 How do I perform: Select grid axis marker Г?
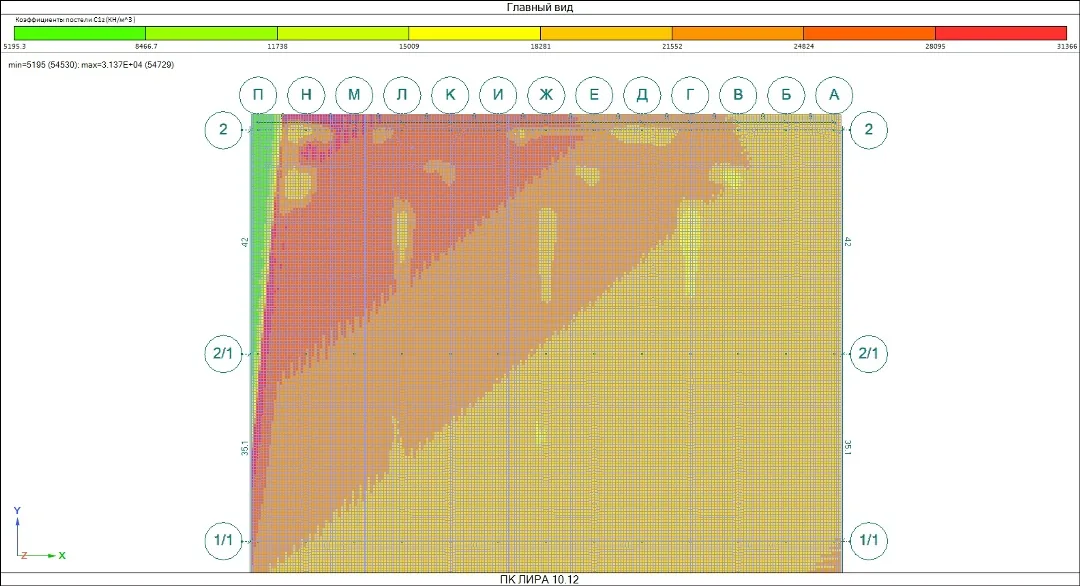point(690,95)
